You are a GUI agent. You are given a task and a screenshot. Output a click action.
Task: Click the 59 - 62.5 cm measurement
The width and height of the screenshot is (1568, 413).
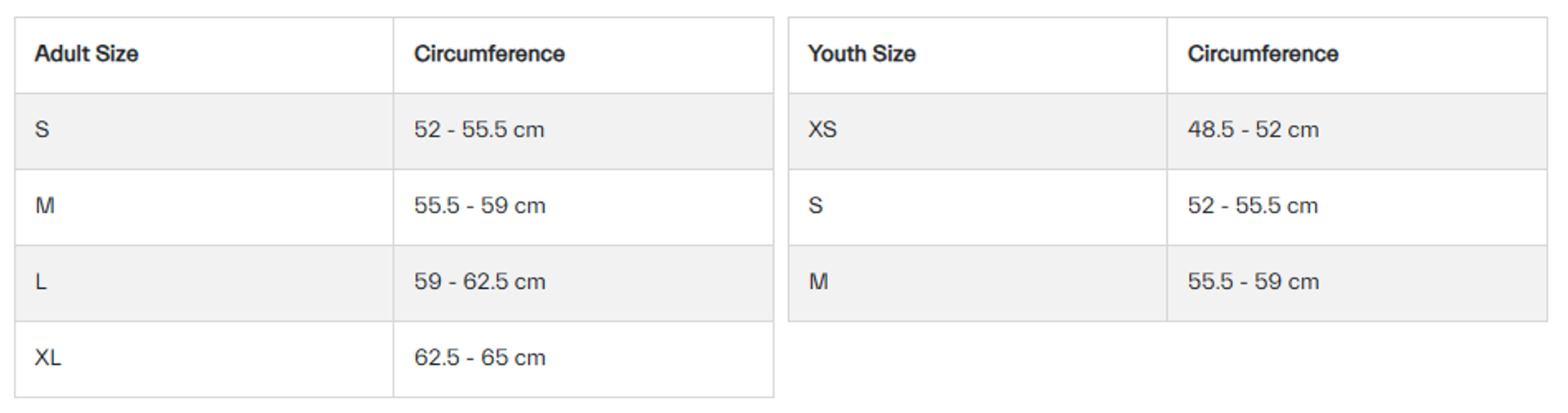tap(479, 282)
